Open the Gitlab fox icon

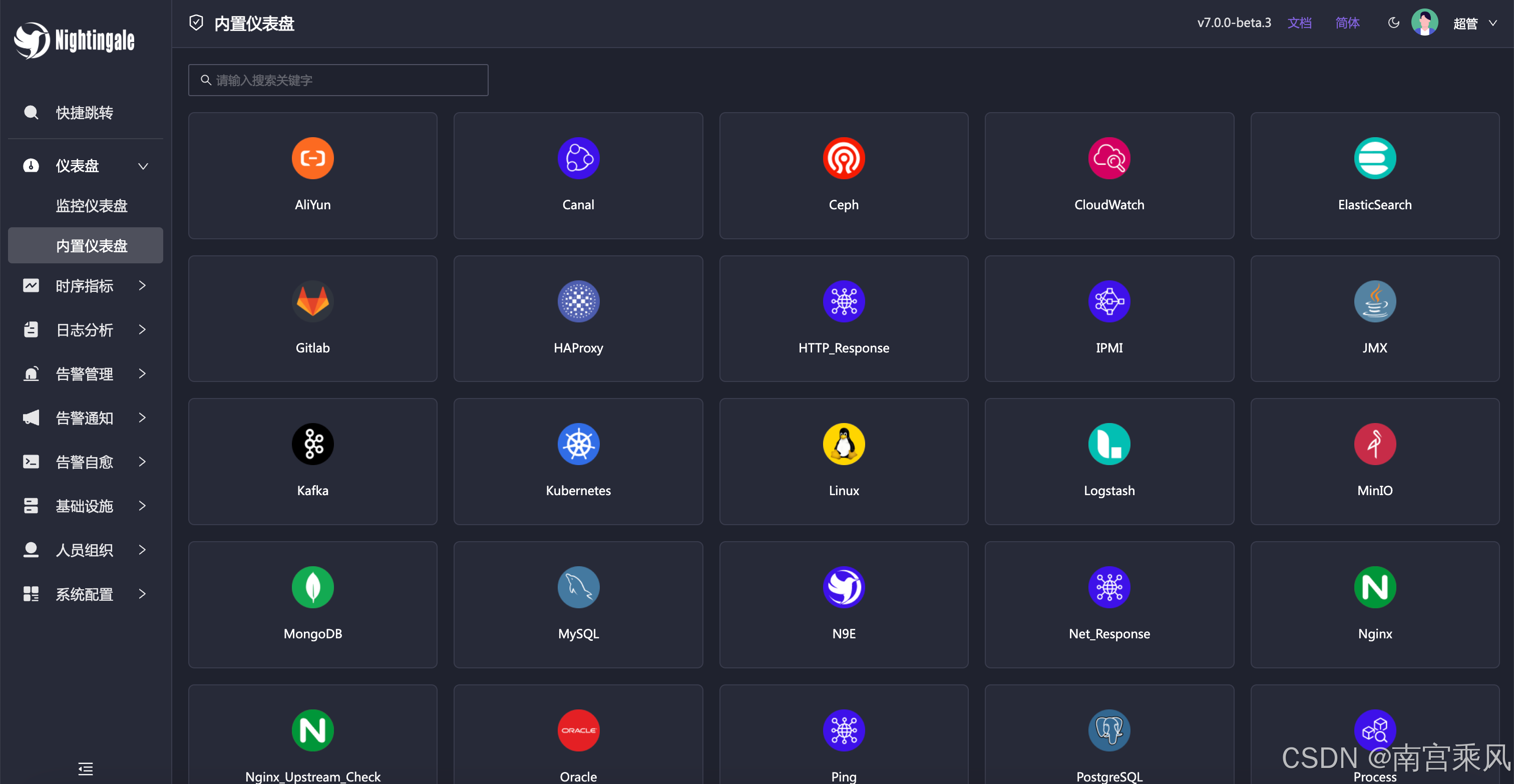click(x=313, y=301)
